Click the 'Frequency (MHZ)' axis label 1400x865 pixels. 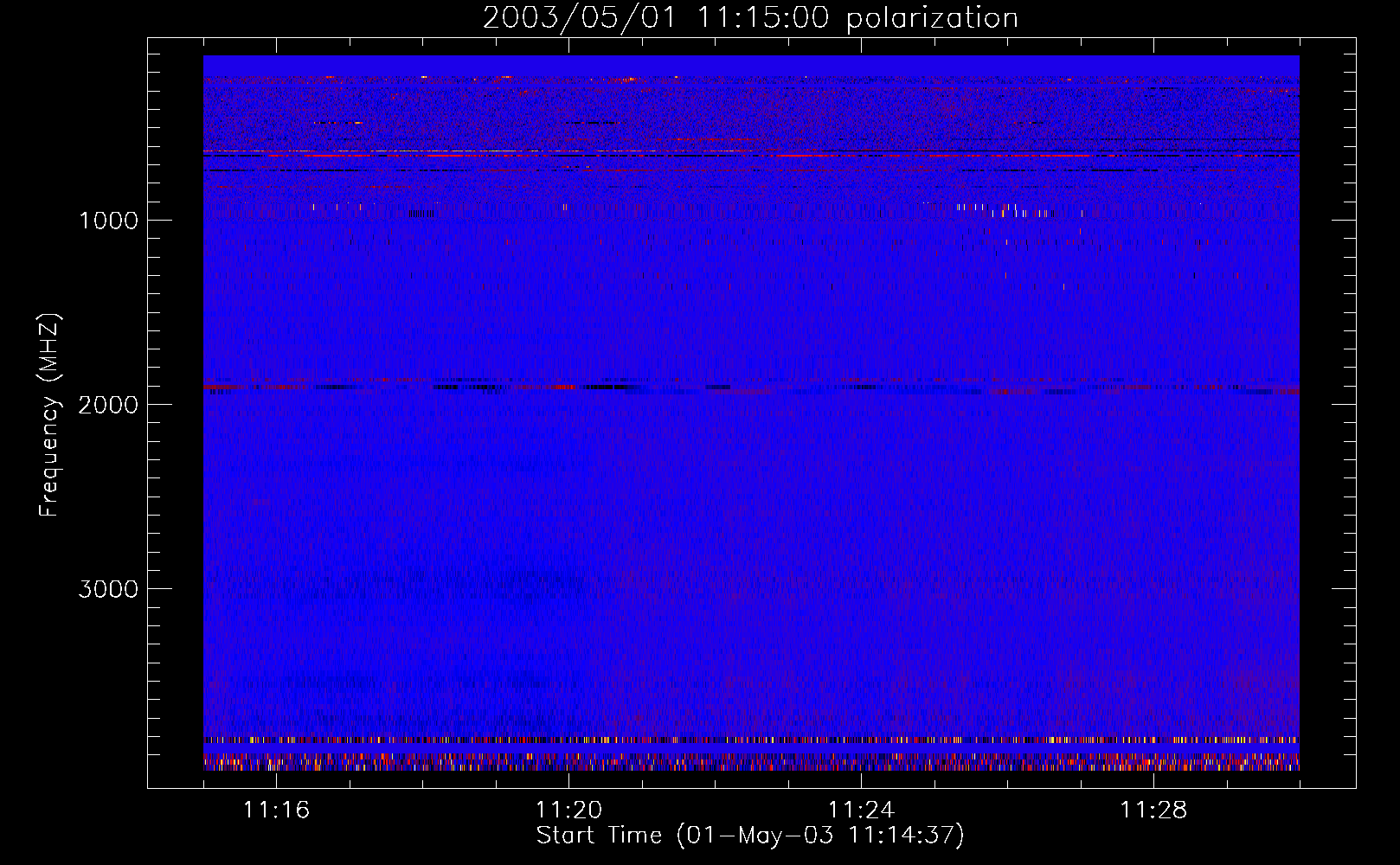pos(50,415)
